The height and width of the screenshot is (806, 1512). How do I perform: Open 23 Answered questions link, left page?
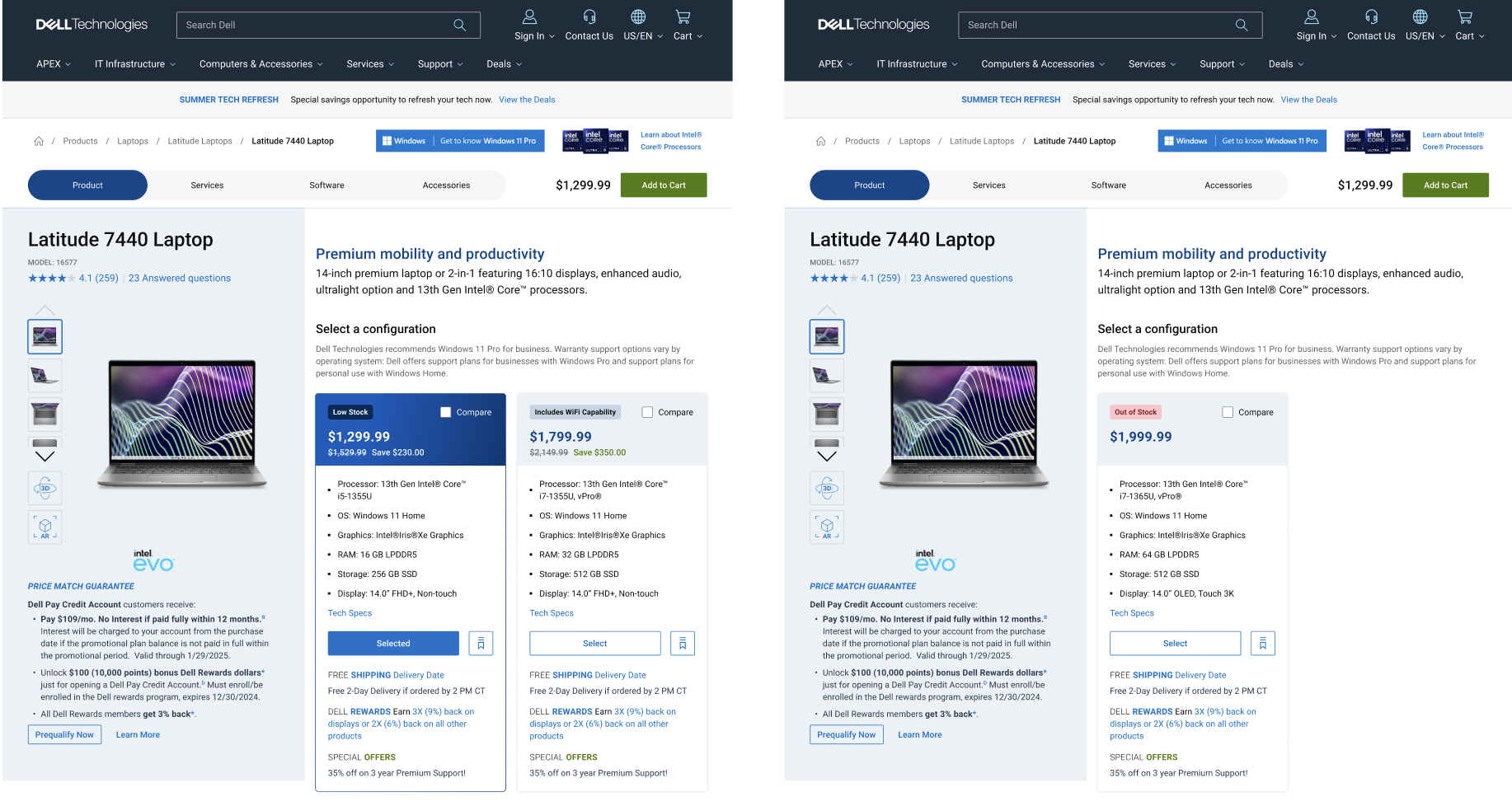[180, 279]
